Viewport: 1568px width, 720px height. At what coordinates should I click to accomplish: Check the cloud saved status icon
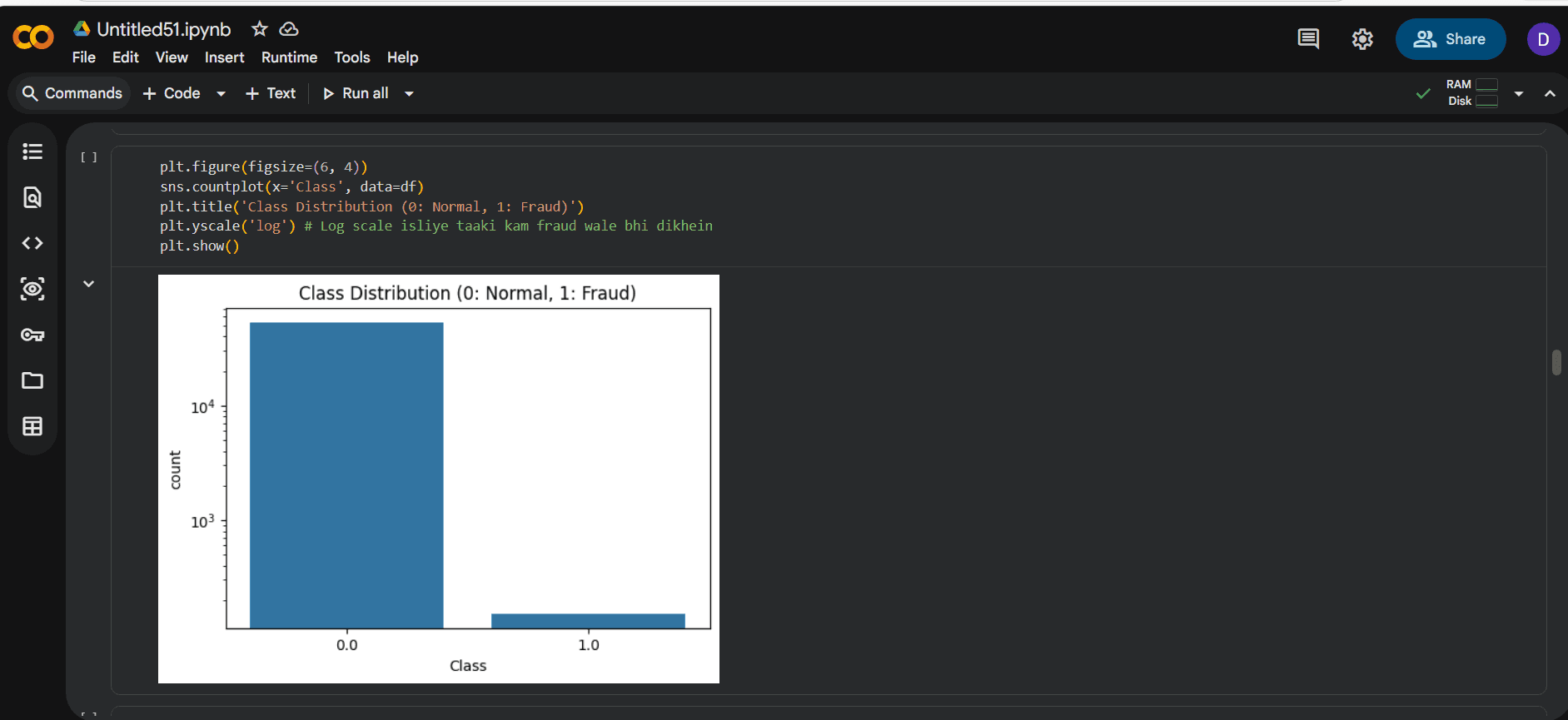(289, 29)
